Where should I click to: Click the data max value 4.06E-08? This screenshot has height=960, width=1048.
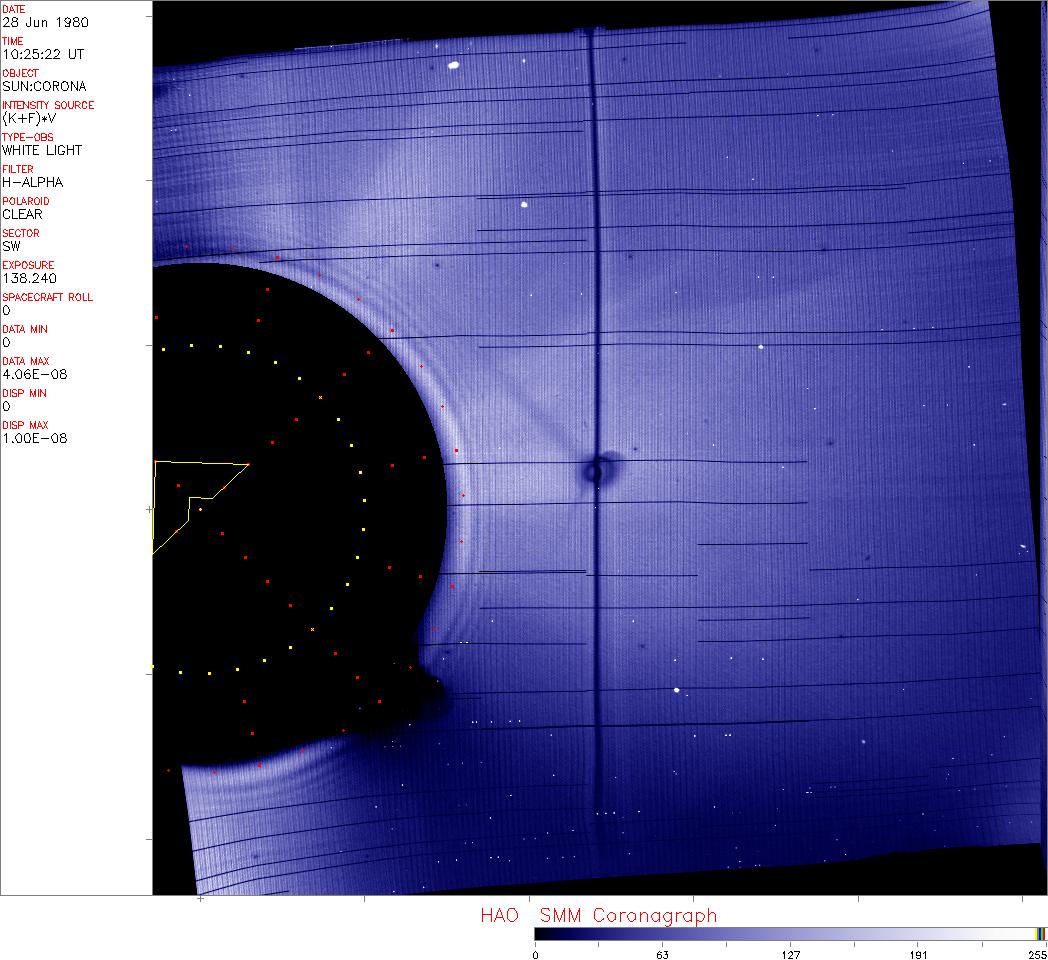point(34,374)
